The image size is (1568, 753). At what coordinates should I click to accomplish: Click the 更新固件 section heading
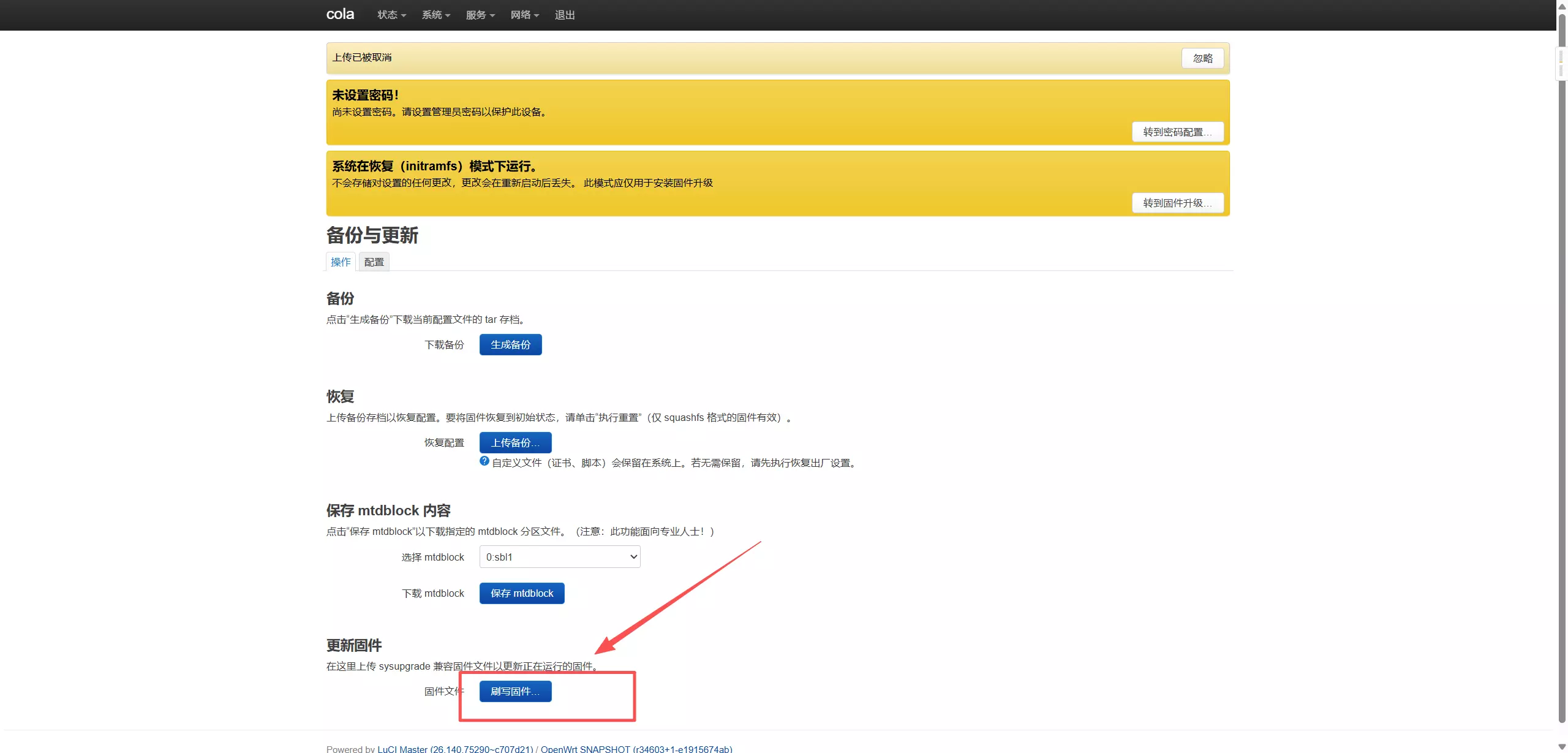pyautogui.click(x=354, y=645)
